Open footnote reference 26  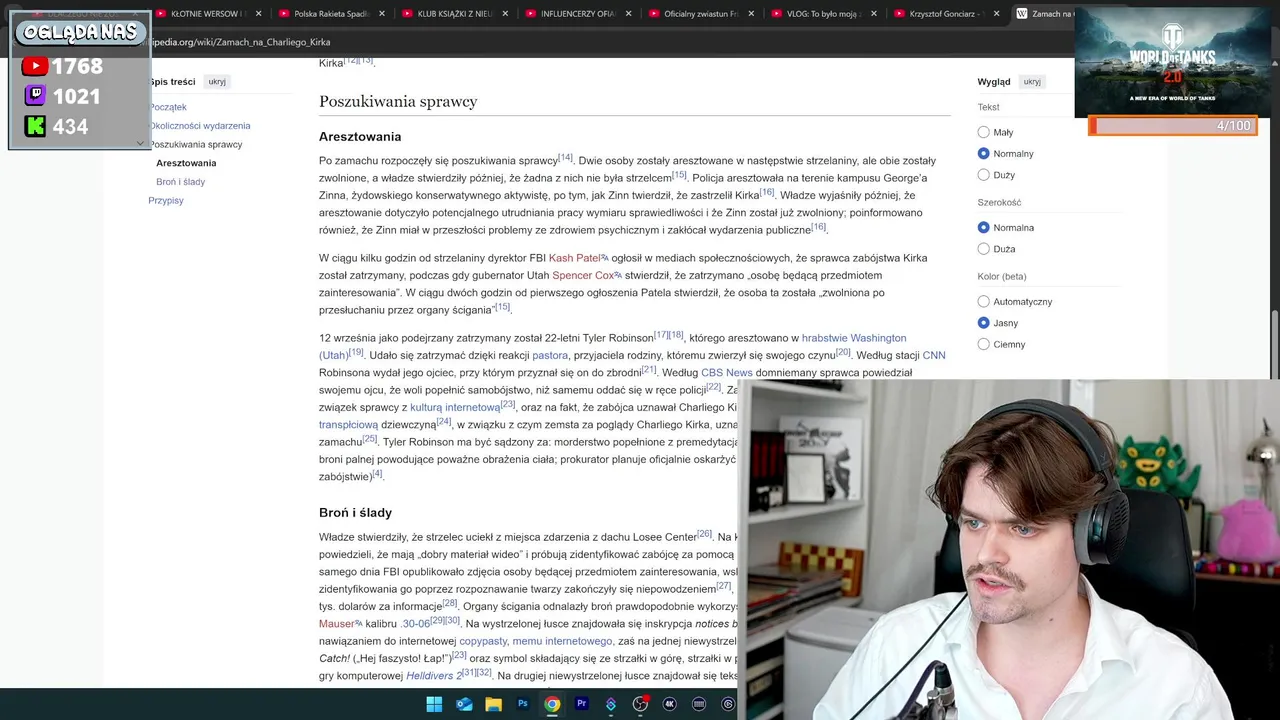pyautogui.click(x=704, y=534)
